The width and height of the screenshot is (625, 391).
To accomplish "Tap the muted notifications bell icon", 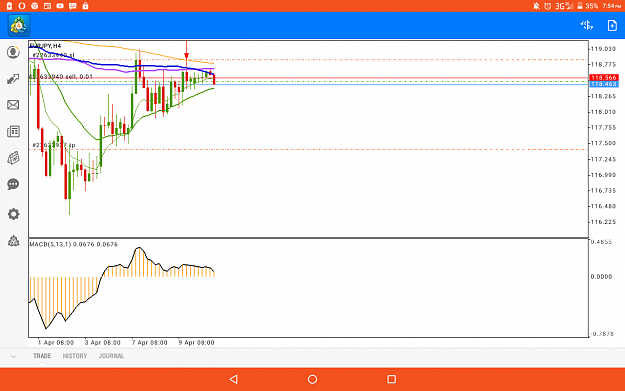I will click(537, 6).
